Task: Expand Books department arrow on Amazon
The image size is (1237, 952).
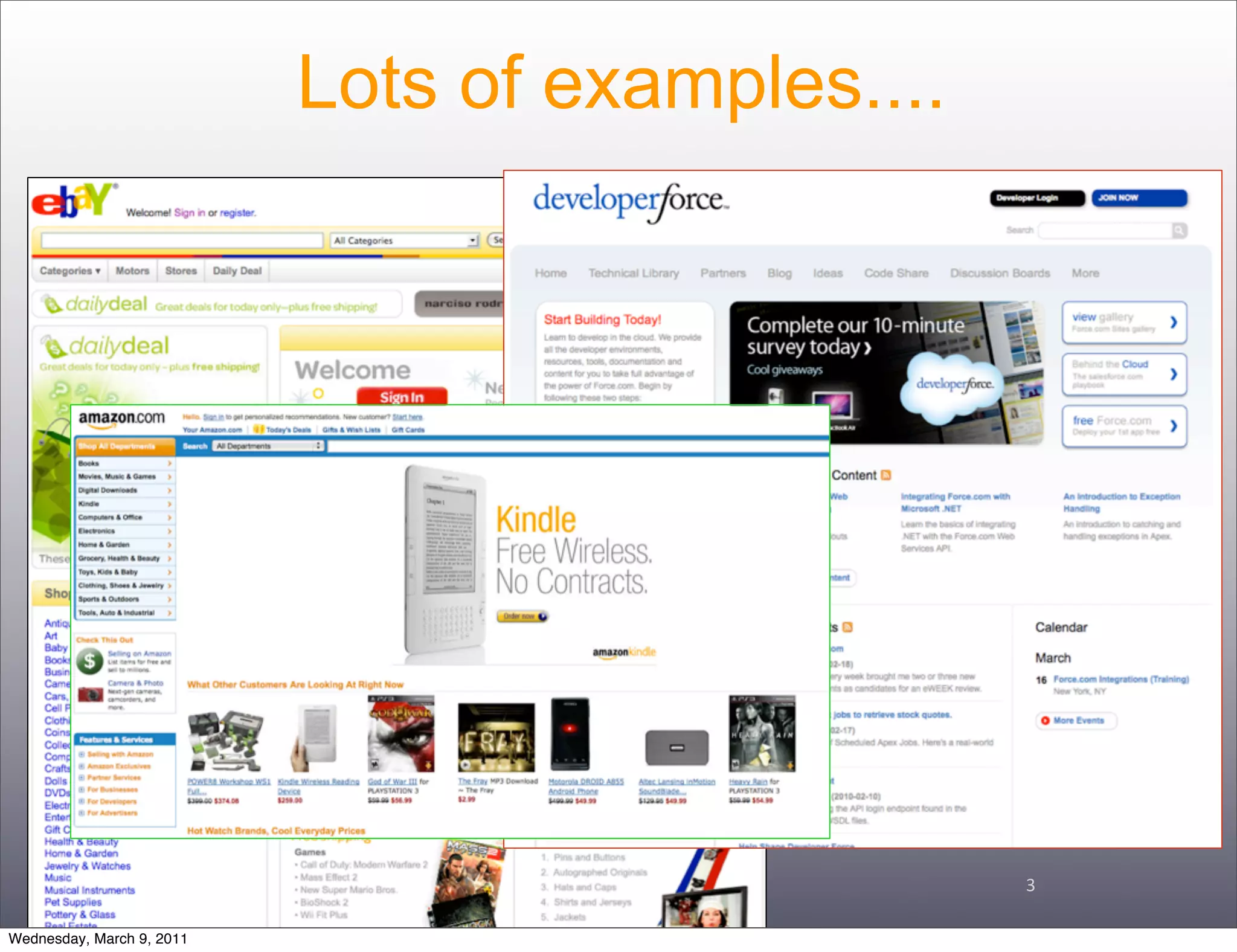Action: (170, 463)
